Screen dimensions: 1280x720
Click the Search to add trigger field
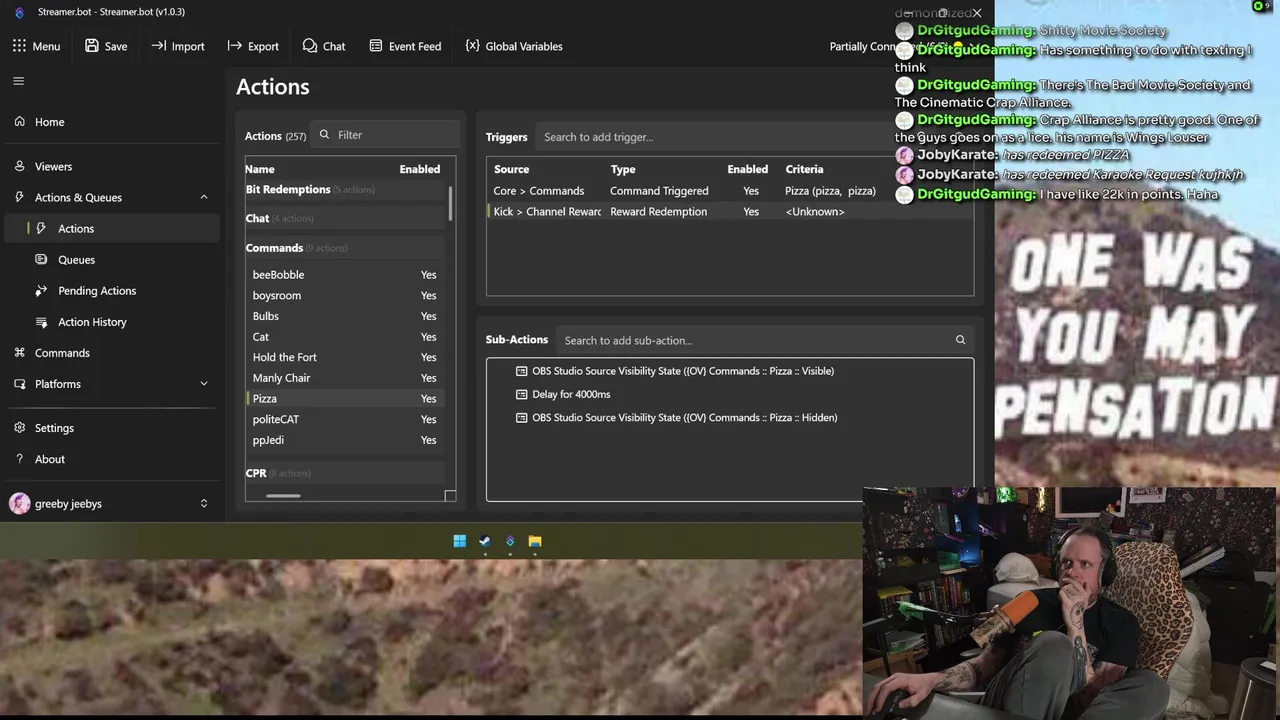coord(755,137)
